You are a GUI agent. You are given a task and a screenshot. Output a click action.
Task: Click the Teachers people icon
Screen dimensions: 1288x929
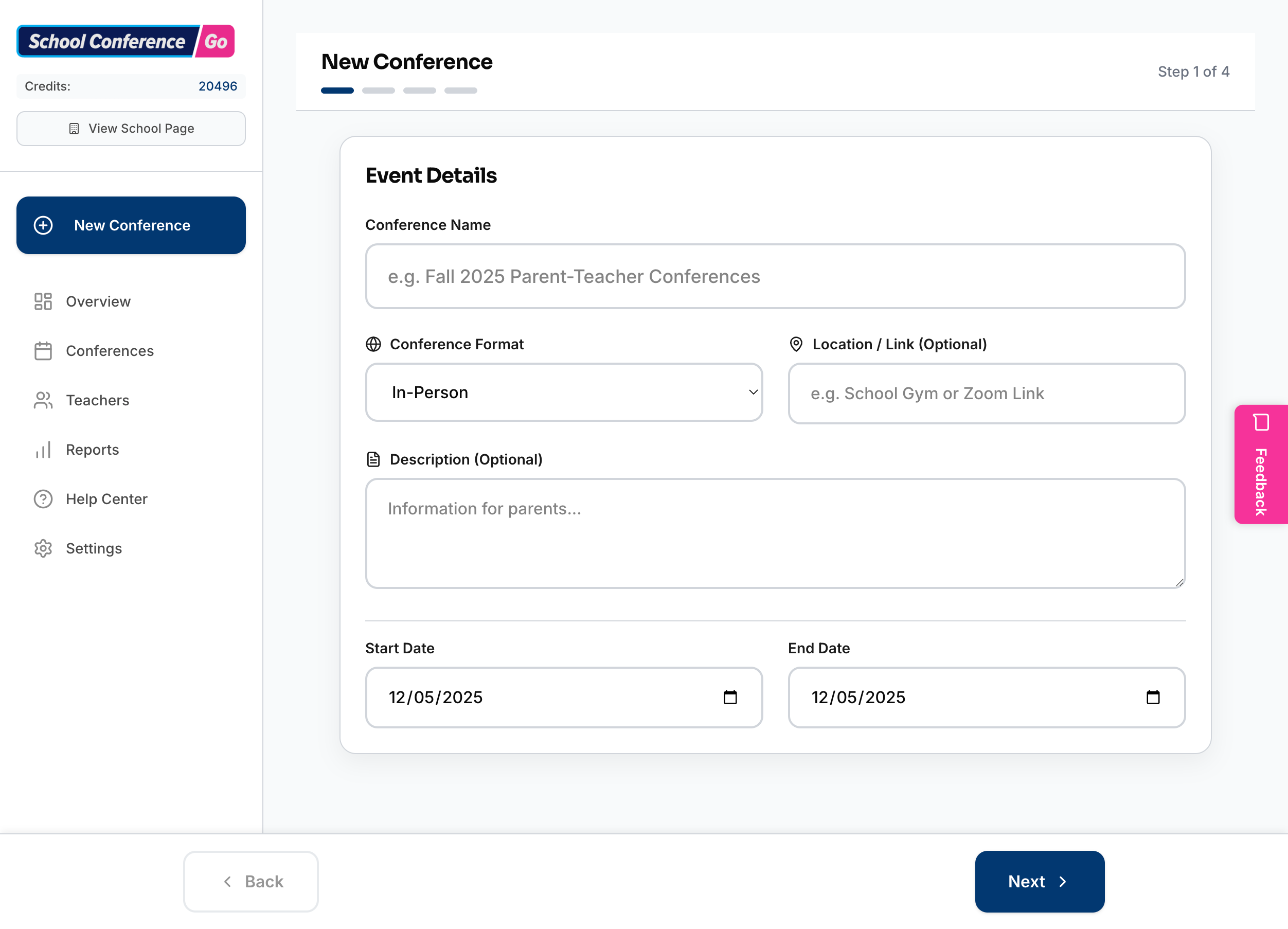coord(43,400)
